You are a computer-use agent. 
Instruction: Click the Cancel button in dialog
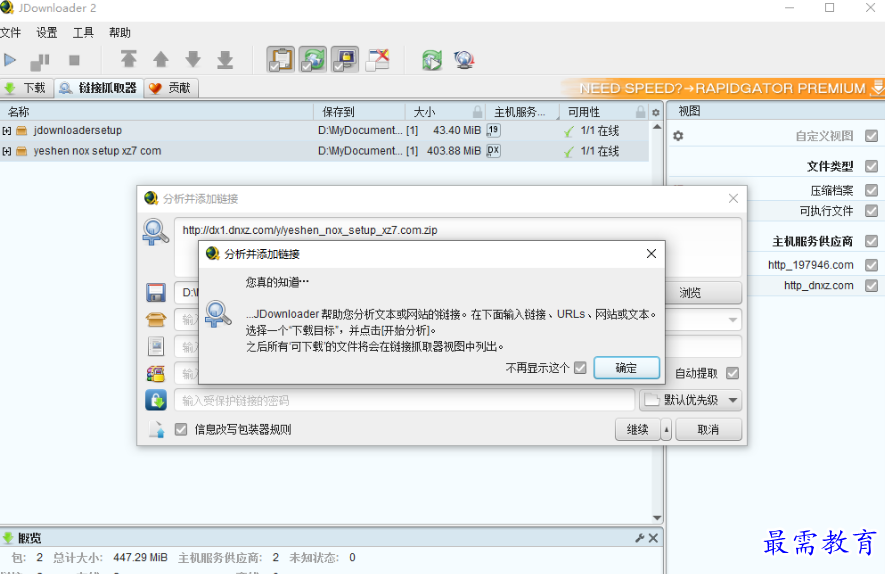coord(708,430)
